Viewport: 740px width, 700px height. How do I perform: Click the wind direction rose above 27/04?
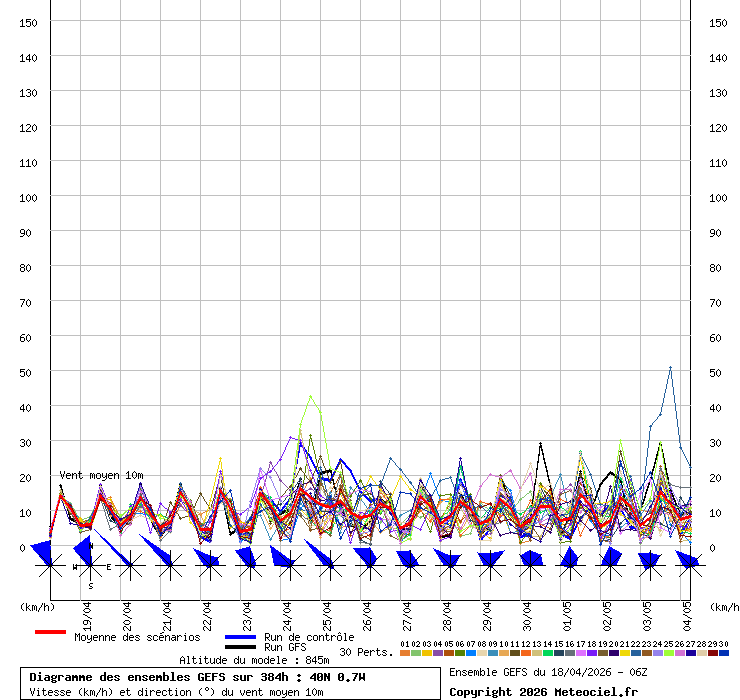click(x=409, y=566)
